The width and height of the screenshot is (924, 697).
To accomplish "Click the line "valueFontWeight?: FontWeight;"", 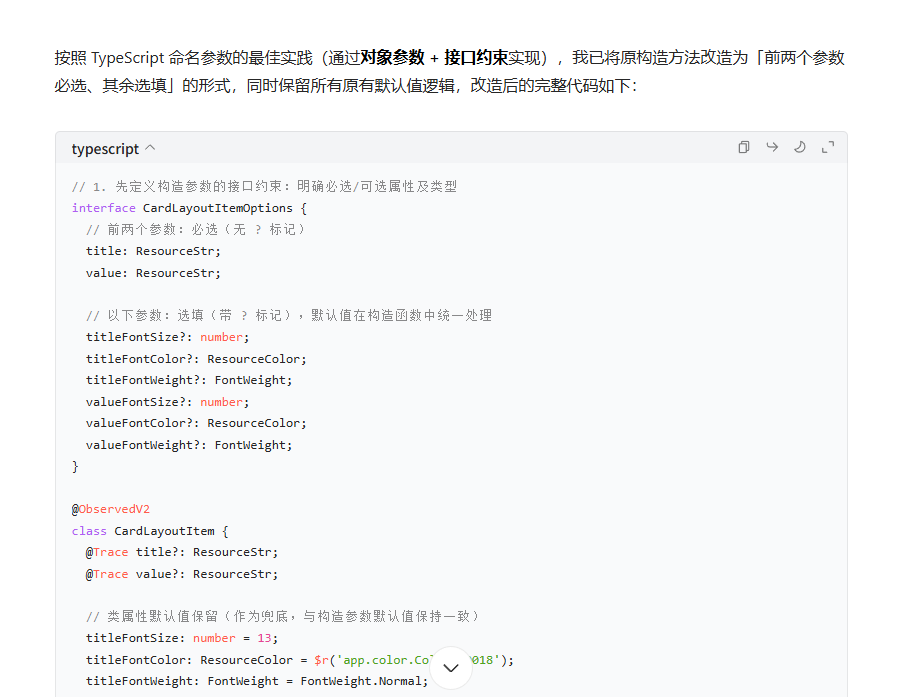I will 189,445.
